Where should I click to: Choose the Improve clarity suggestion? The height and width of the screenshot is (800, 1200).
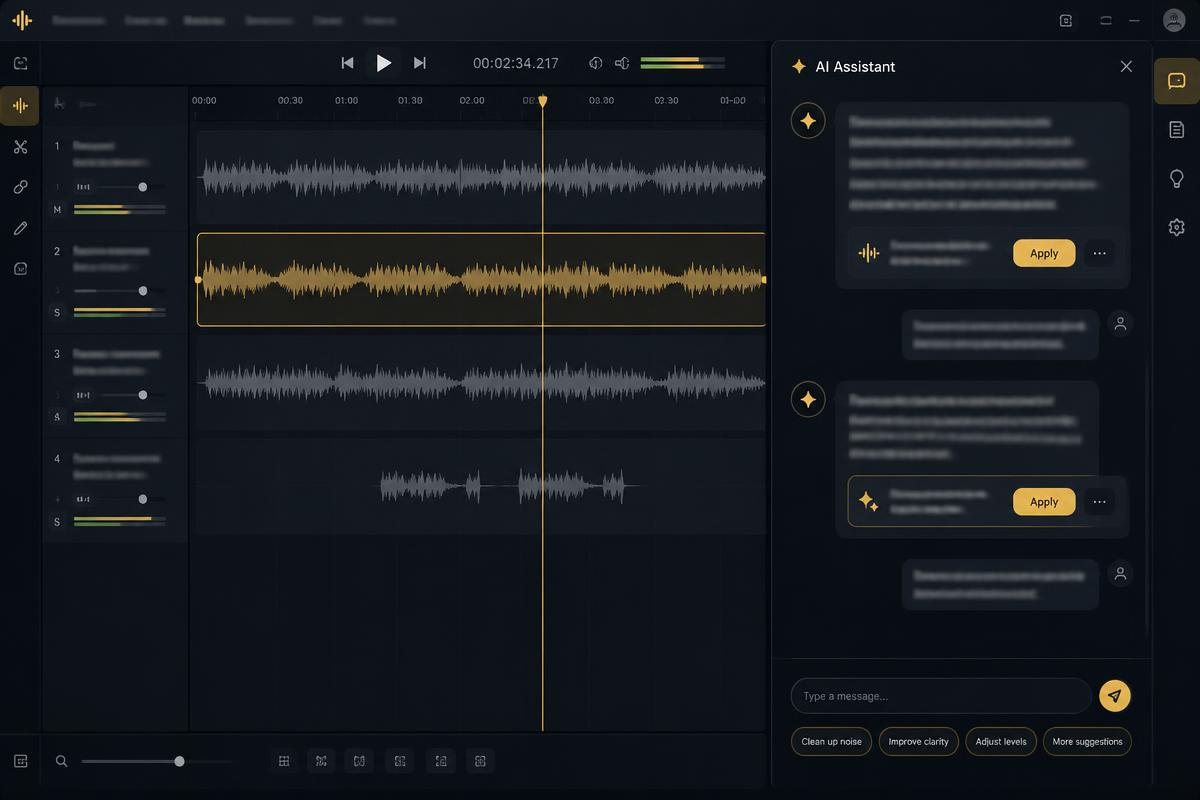coord(919,741)
